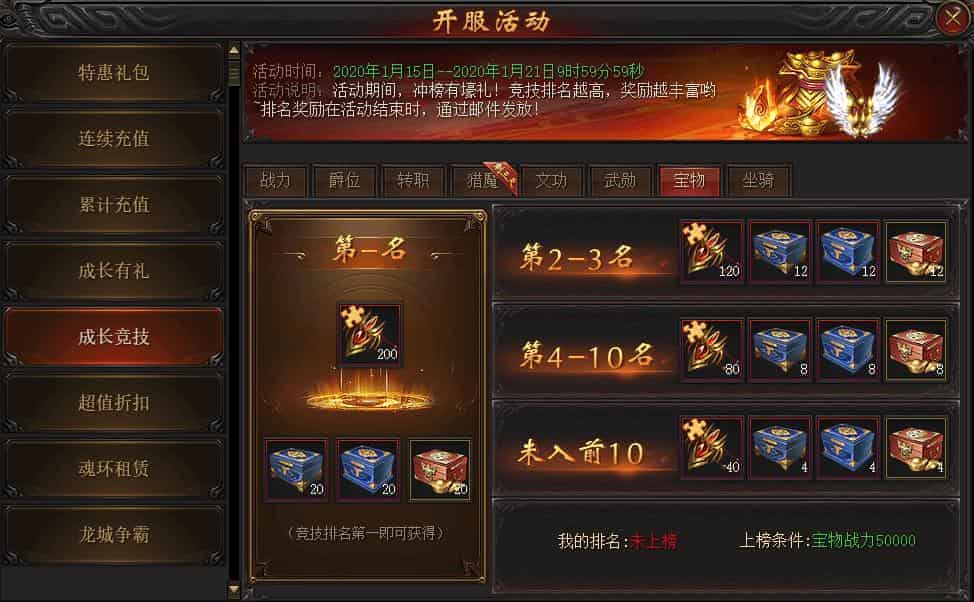Open the 特惠礼包 sidebar menu
Image resolution: width=974 pixels, height=602 pixels.
pyautogui.click(x=113, y=73)
